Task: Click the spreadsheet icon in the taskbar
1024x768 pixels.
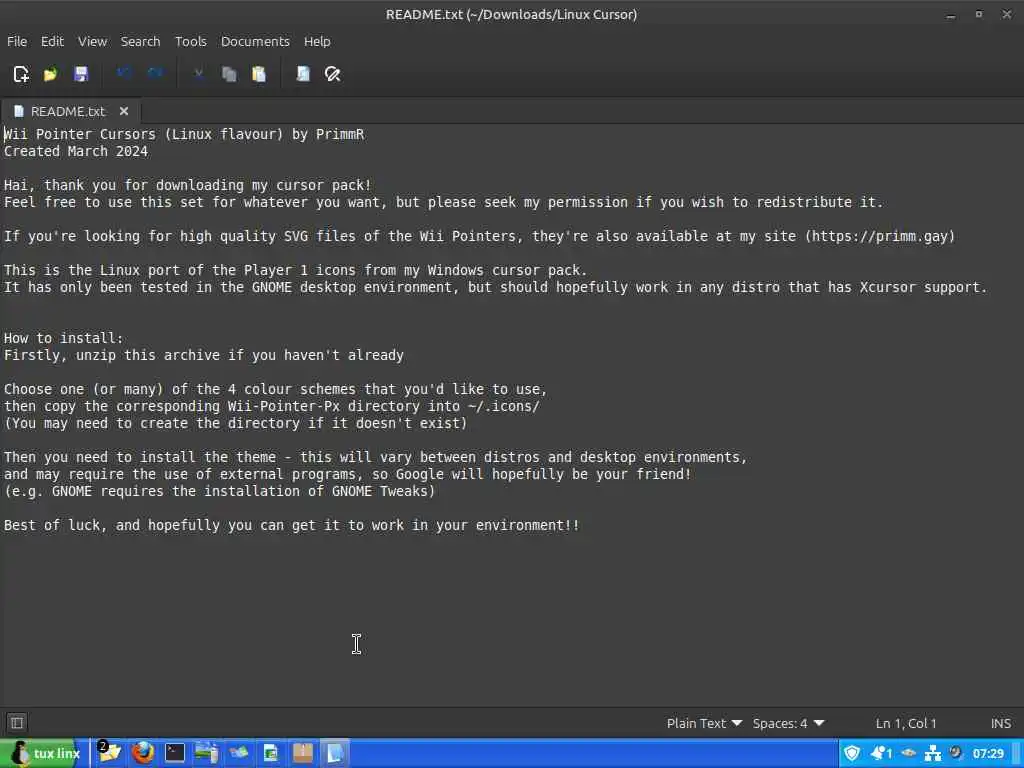Action: (270, 753)
